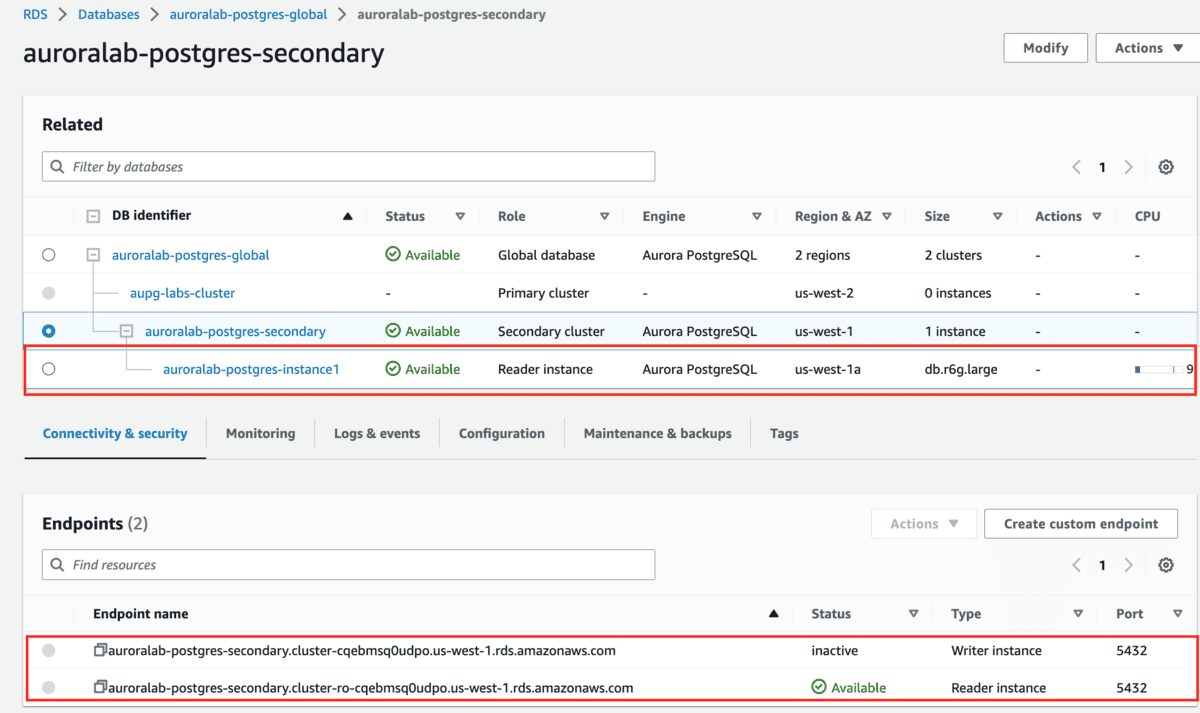
Task: Click inside the Filter by databases input field
Action: (350, 166)
